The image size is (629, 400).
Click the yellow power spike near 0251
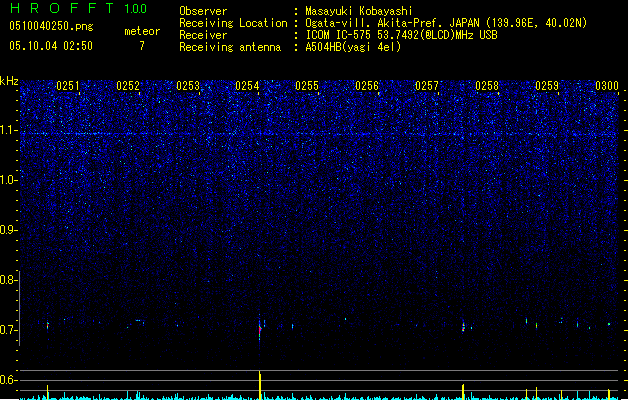pyautogui.click(x=48, y=392)
